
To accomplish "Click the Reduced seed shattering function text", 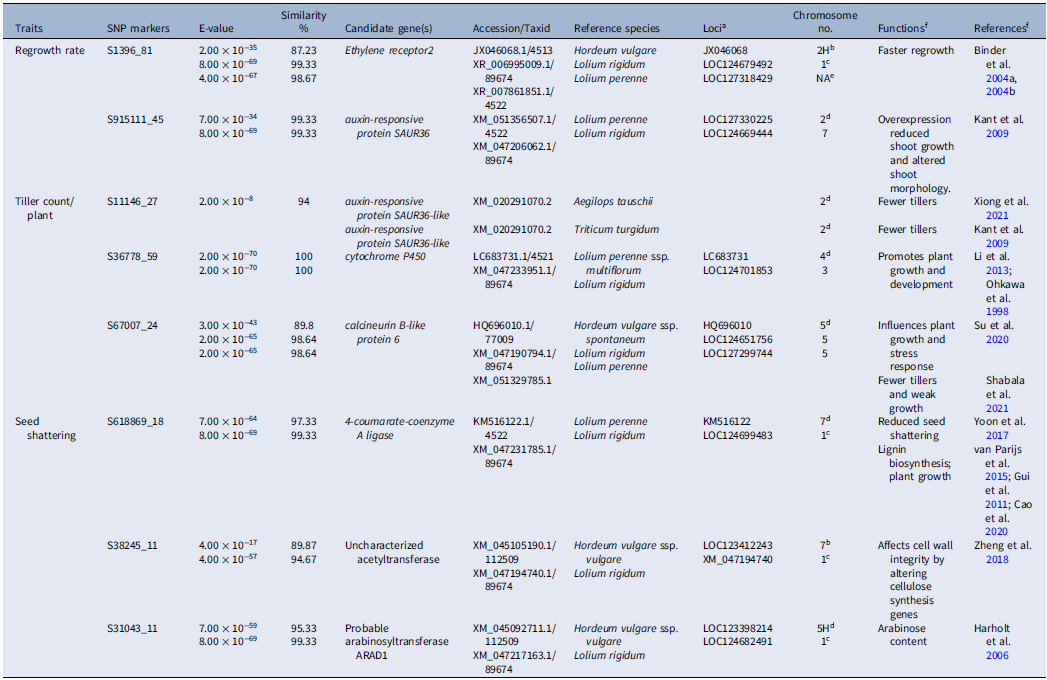I will [x=911, y=428].
